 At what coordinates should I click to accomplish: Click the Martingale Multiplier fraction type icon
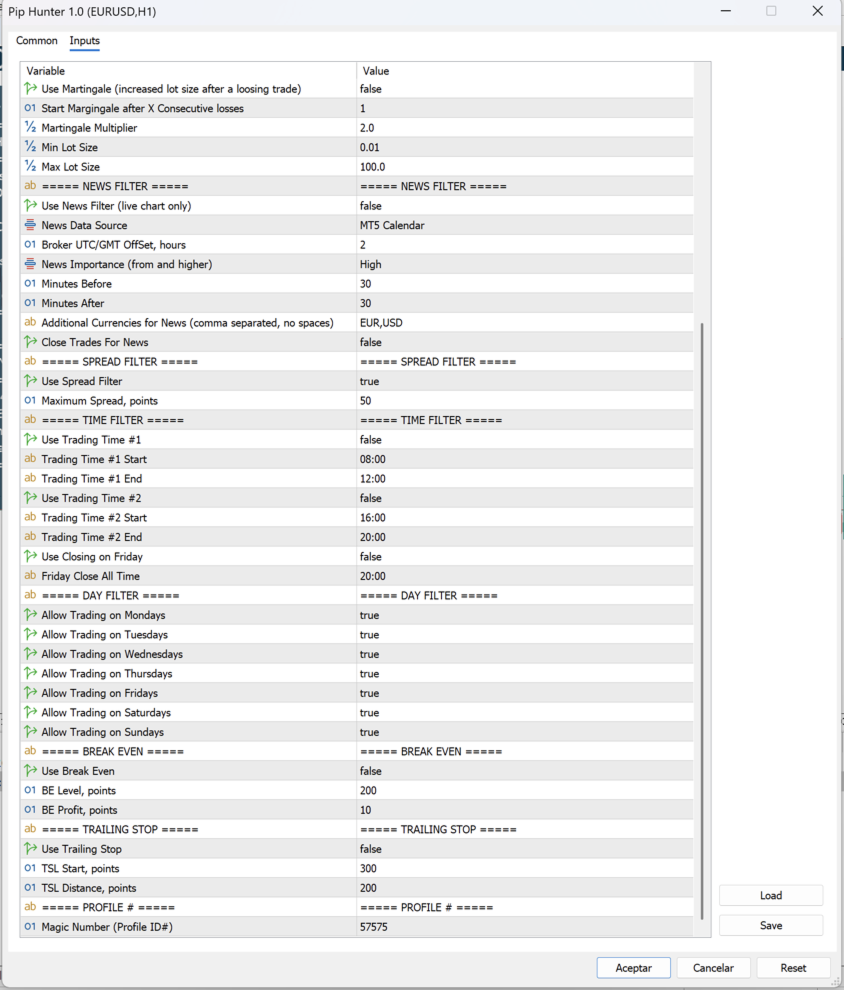pyautogui.click(x=30, y=128)
